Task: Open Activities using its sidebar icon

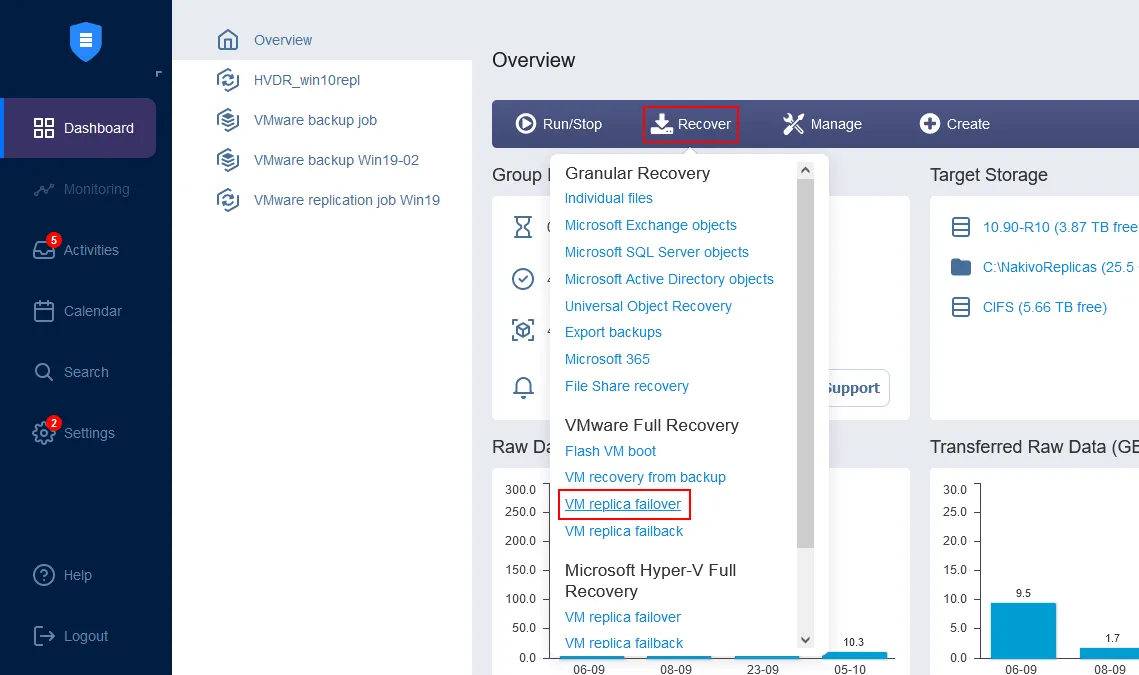Action: 44,249
